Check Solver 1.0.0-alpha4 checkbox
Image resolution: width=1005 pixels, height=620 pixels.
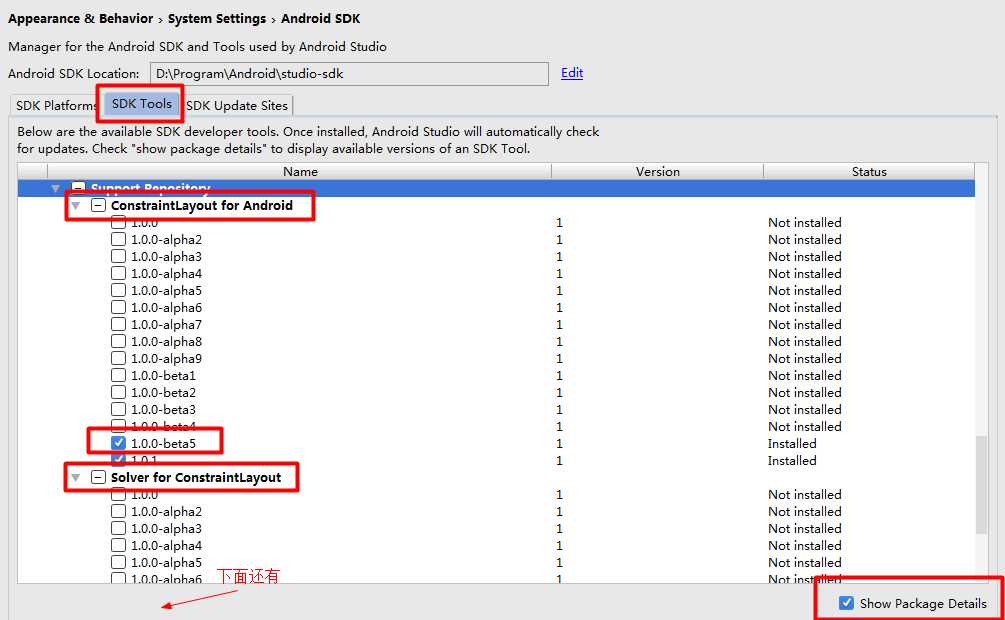(x=119, y=546)
